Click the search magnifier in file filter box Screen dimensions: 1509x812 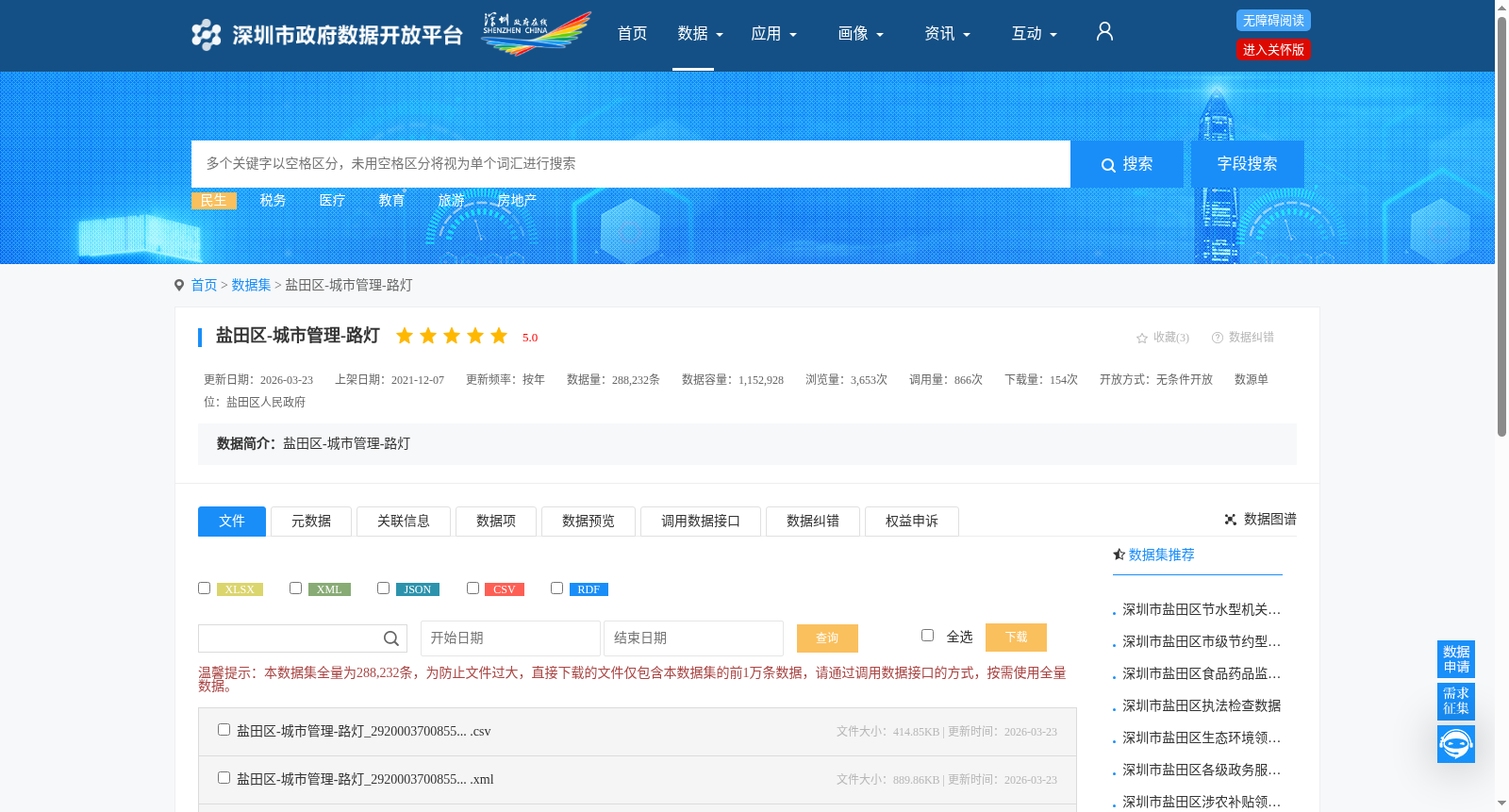click(x=391, y=638)
